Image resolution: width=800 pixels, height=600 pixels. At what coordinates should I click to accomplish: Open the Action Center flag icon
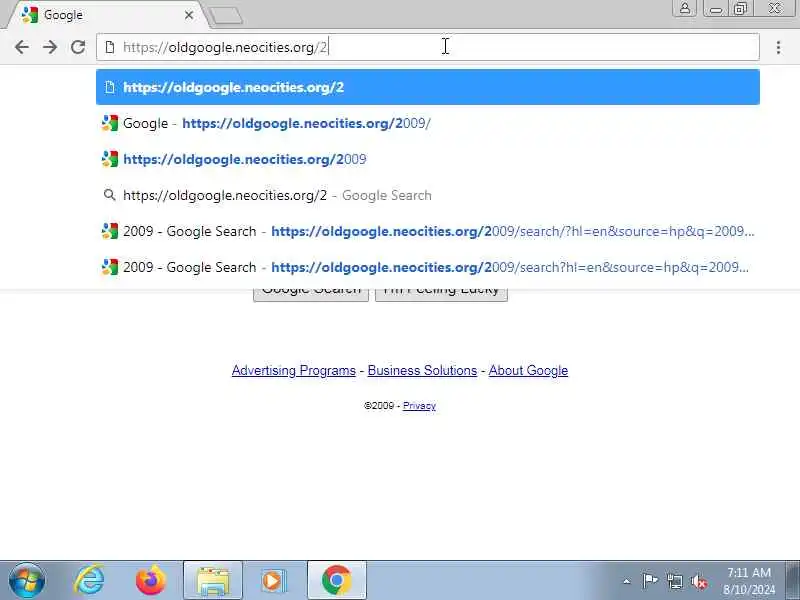coord(649,581)
